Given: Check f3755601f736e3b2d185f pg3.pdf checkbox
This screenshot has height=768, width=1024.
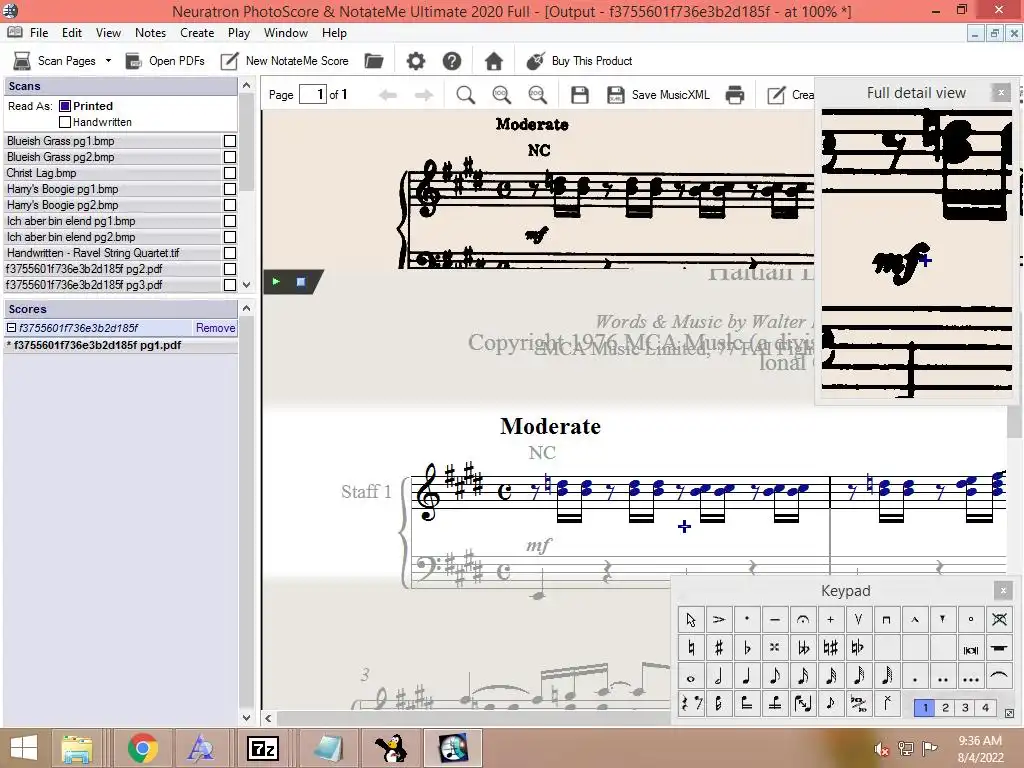Looking at the screenshot, I should tap(229, 285).
